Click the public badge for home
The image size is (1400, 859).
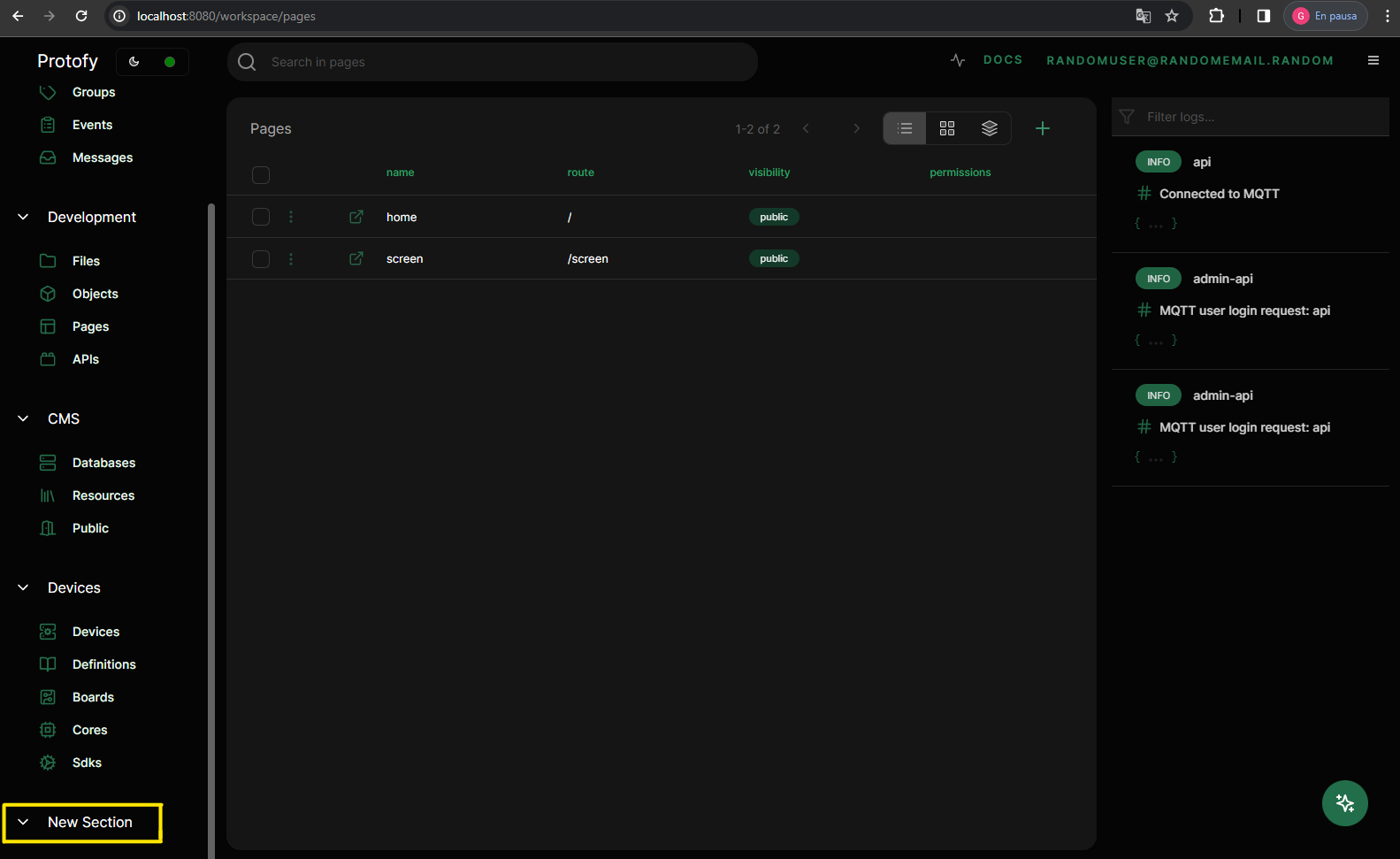pyautogui.click(x=774, y=217)
